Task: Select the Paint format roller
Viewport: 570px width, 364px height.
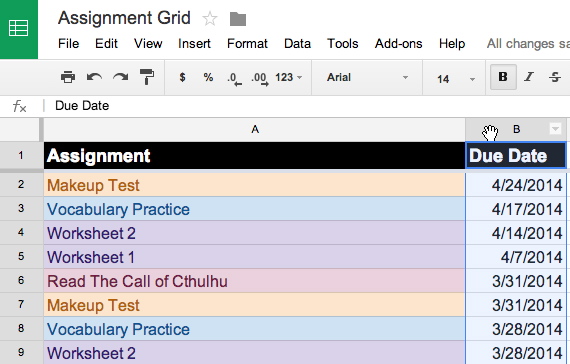Action: (147, 77)
